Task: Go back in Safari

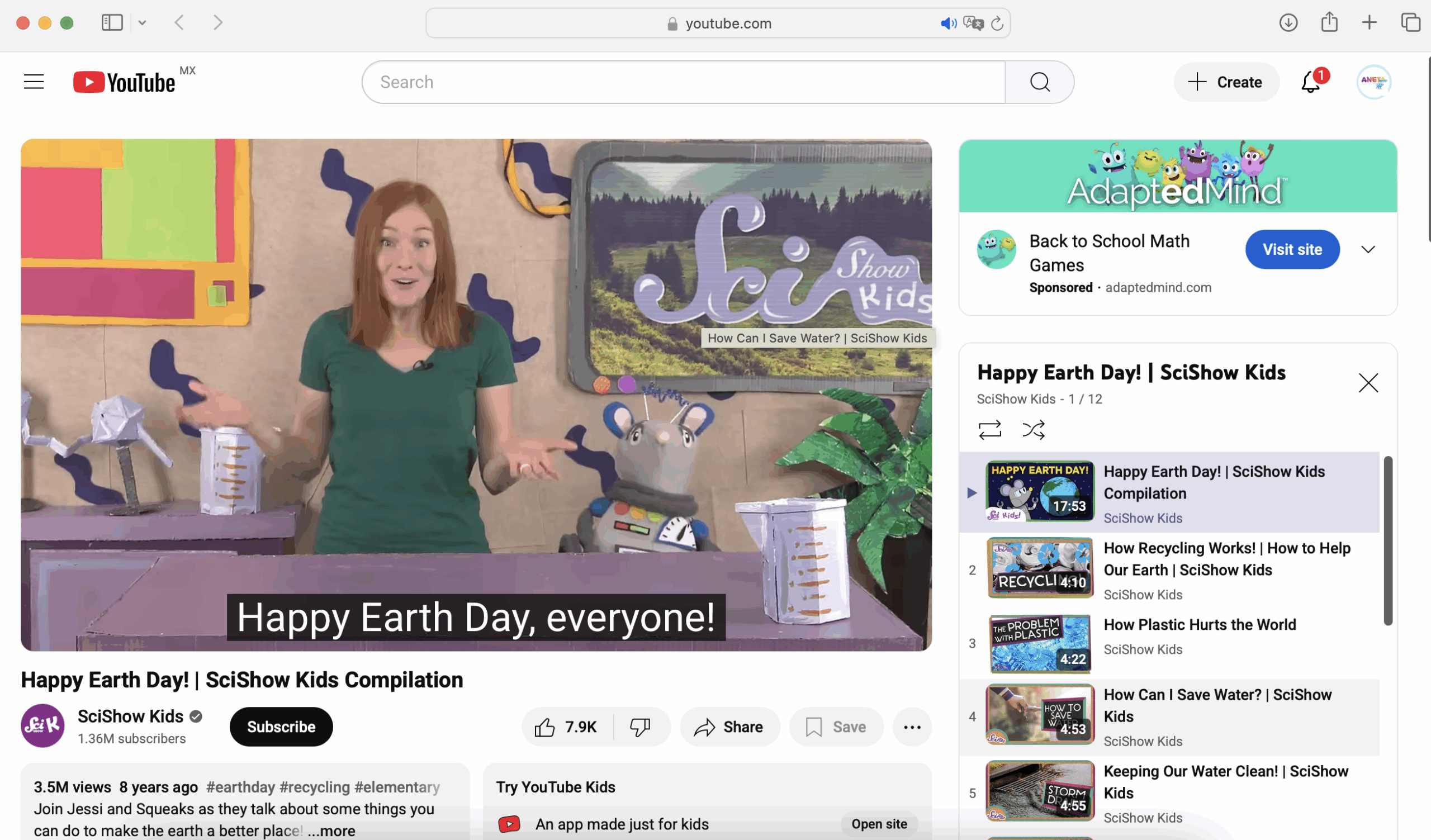Action: click(179, 23)
